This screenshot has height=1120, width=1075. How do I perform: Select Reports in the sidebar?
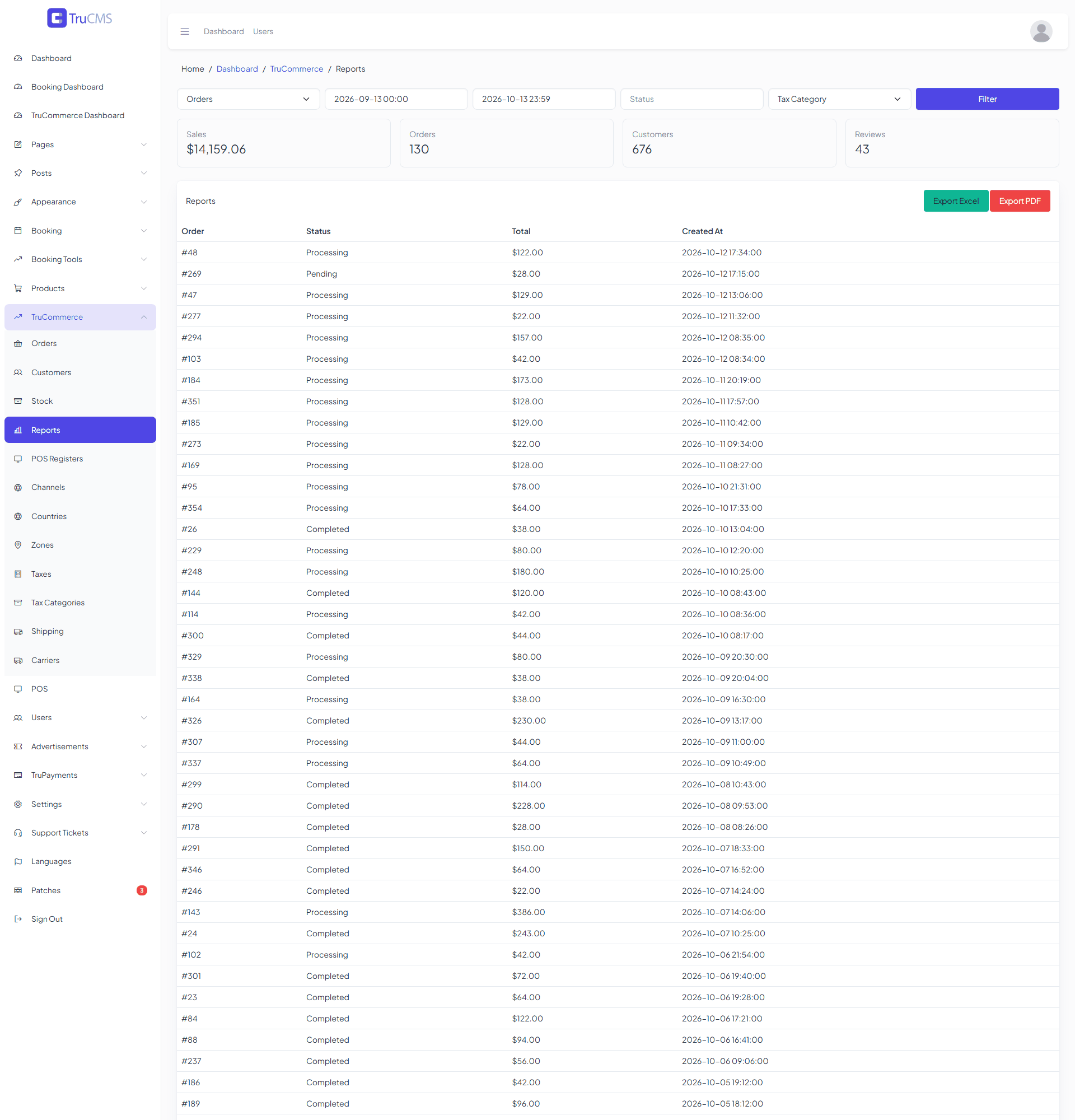(80, 430)
